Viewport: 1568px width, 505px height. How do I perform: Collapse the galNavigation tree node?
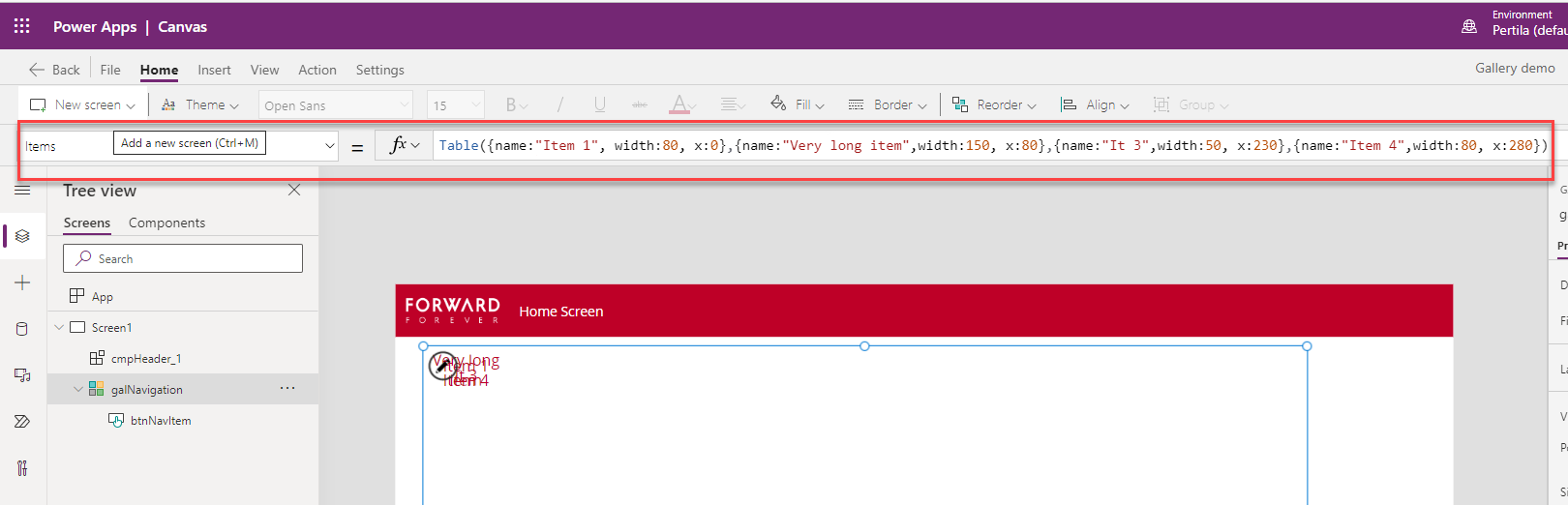coord(78,390)
